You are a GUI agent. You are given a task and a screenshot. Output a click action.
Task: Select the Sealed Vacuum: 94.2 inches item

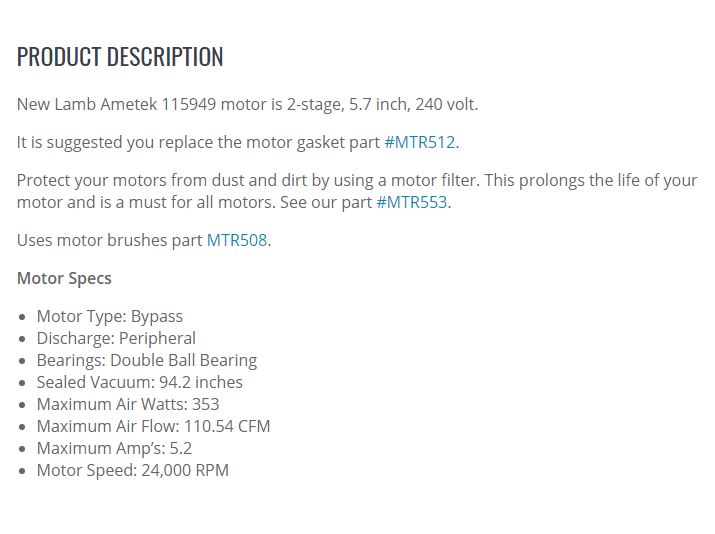click(140, 382)
